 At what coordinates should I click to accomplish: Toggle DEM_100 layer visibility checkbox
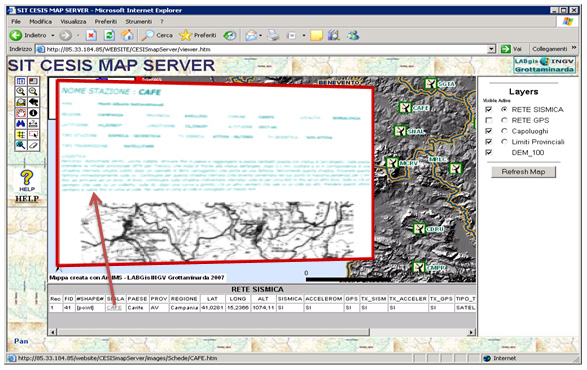click(x=489, y=152)
